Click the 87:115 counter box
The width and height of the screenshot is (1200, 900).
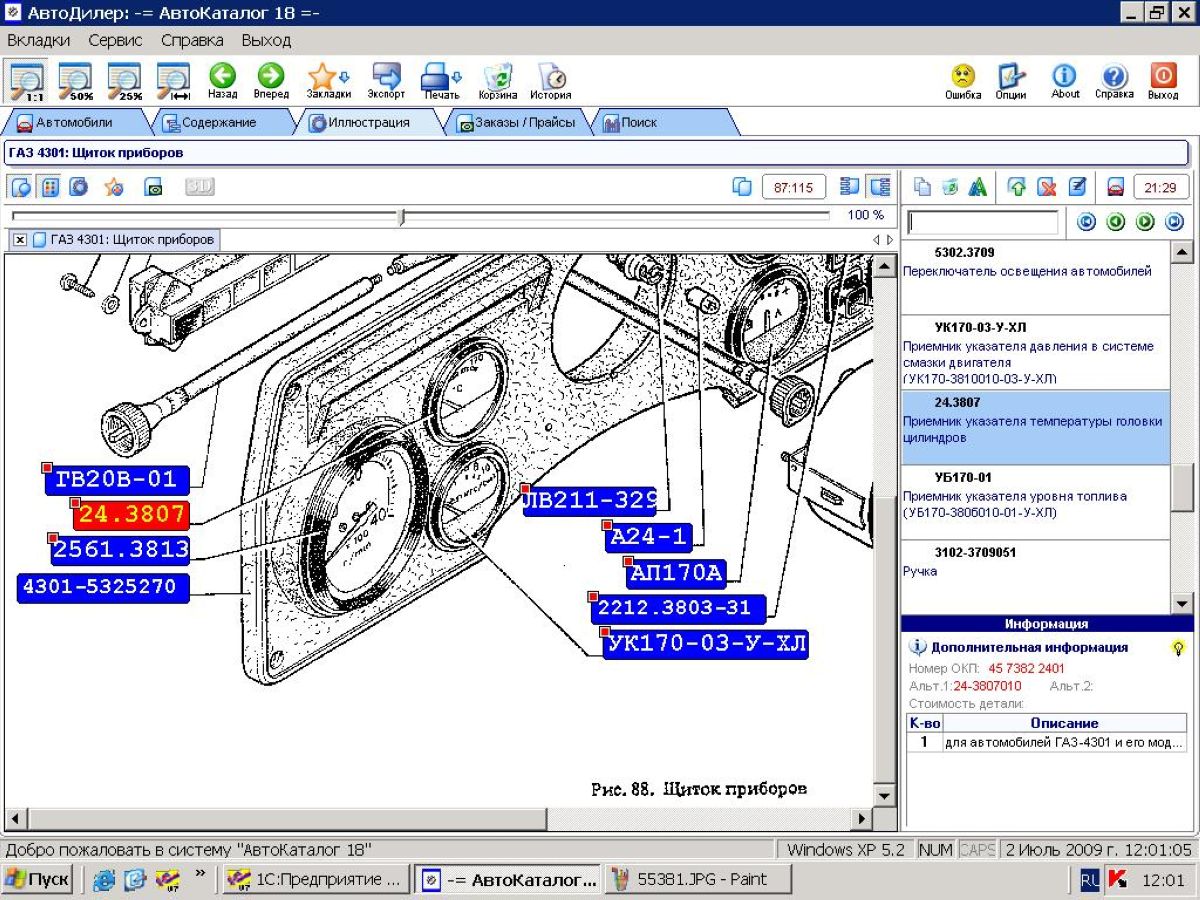click(x=794, y=187)
